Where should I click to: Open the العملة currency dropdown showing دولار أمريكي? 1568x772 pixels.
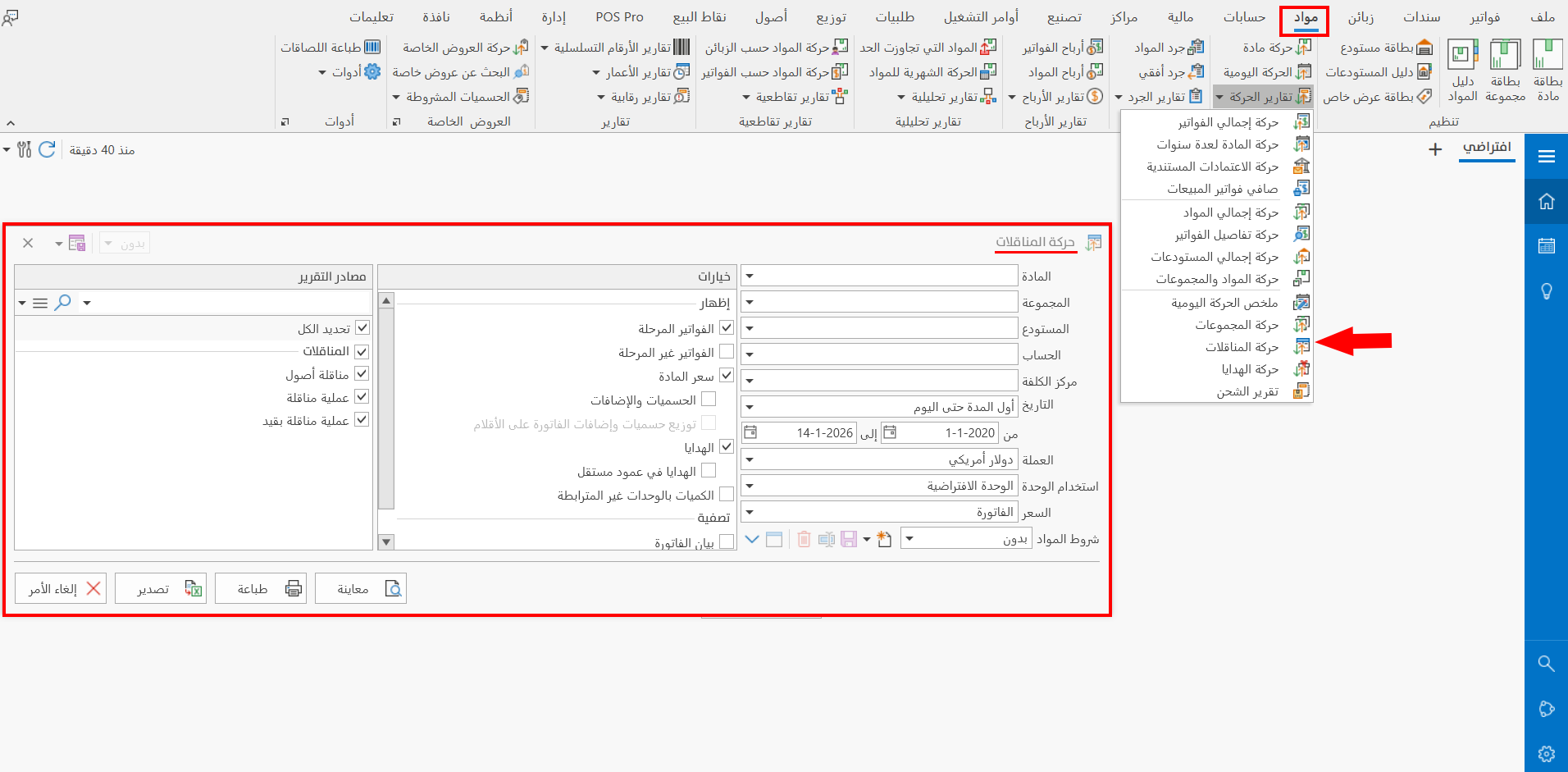[x=749, y=459]
